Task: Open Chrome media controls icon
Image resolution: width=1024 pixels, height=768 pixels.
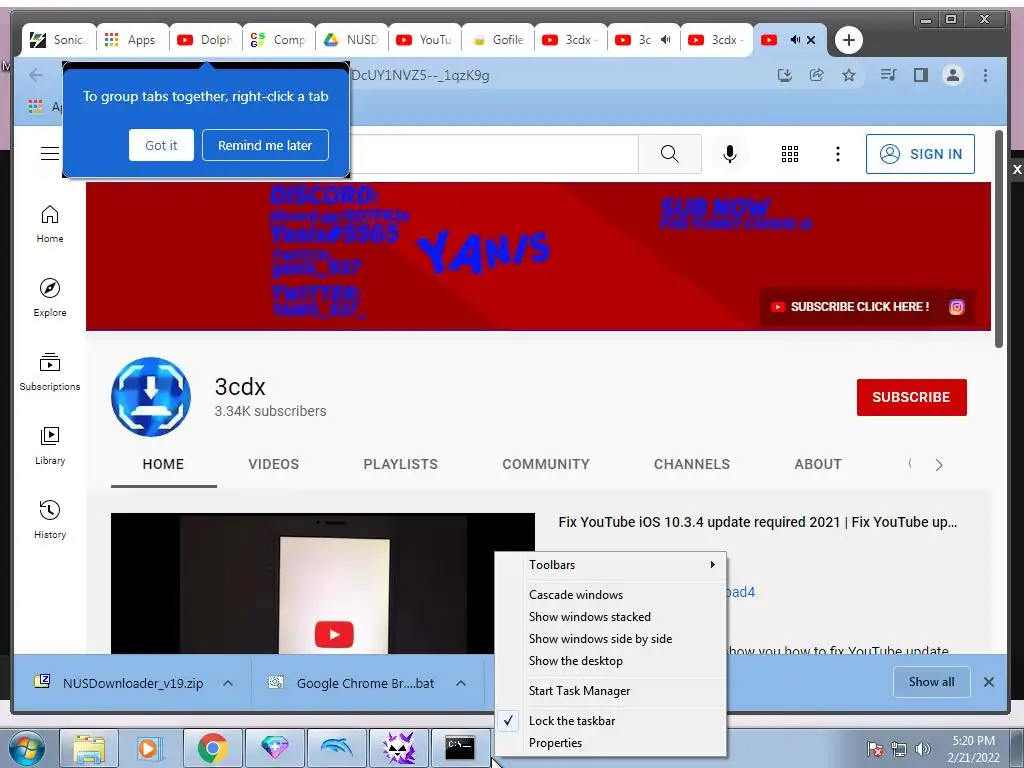Action: point(888,76)
